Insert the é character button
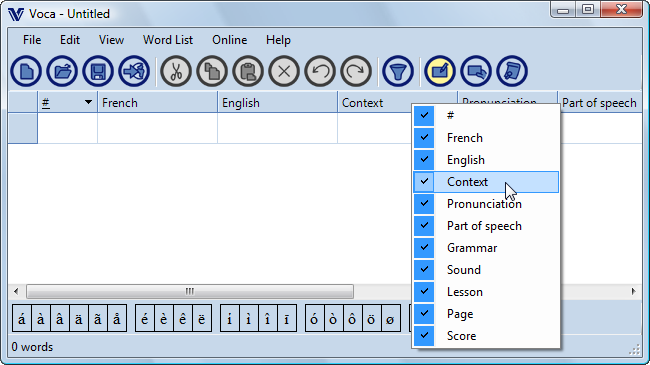650x365 pixels. click(x=145, y=318)
